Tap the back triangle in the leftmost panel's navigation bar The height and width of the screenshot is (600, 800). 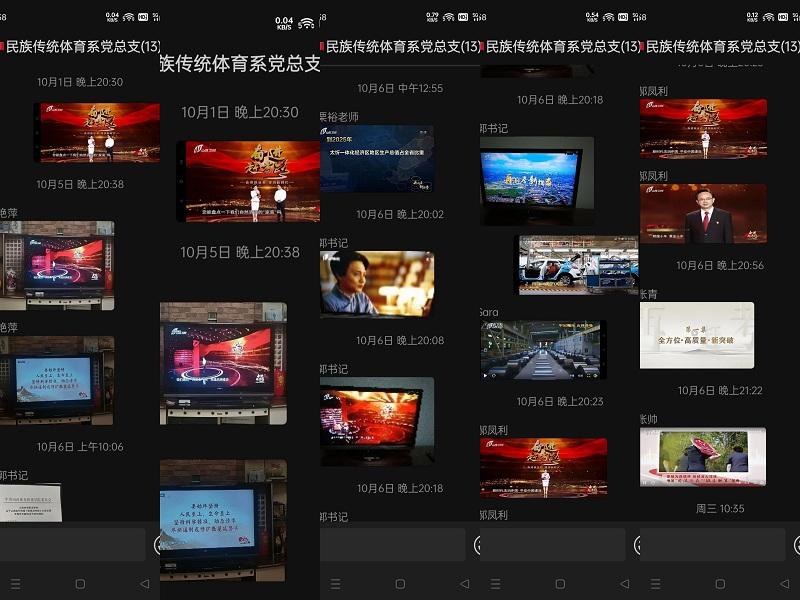click(144, 583)
